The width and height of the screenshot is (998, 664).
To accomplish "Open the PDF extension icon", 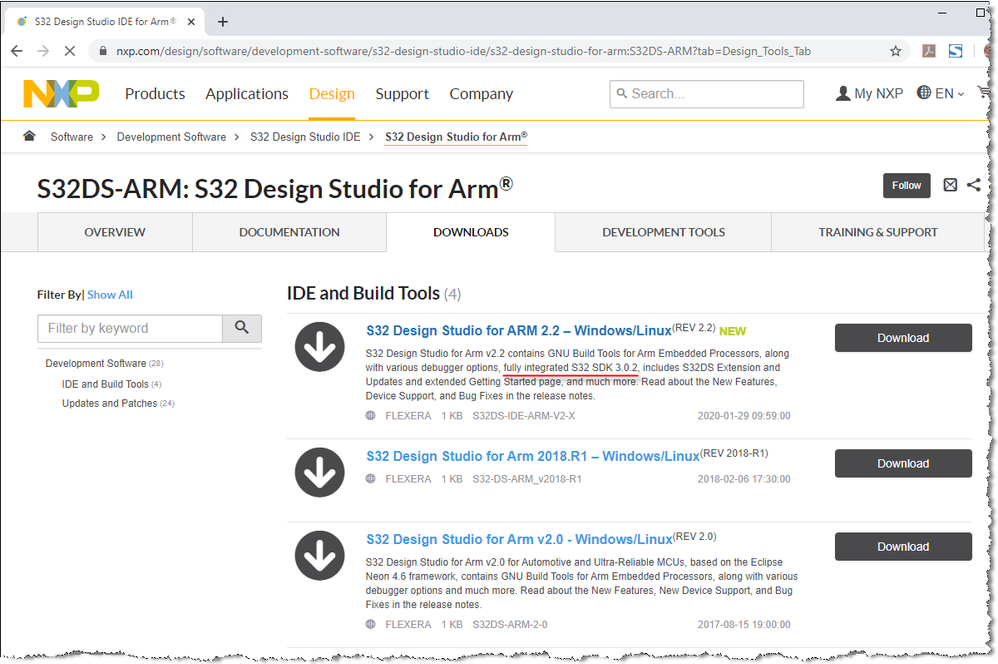I will coord(929,51).
